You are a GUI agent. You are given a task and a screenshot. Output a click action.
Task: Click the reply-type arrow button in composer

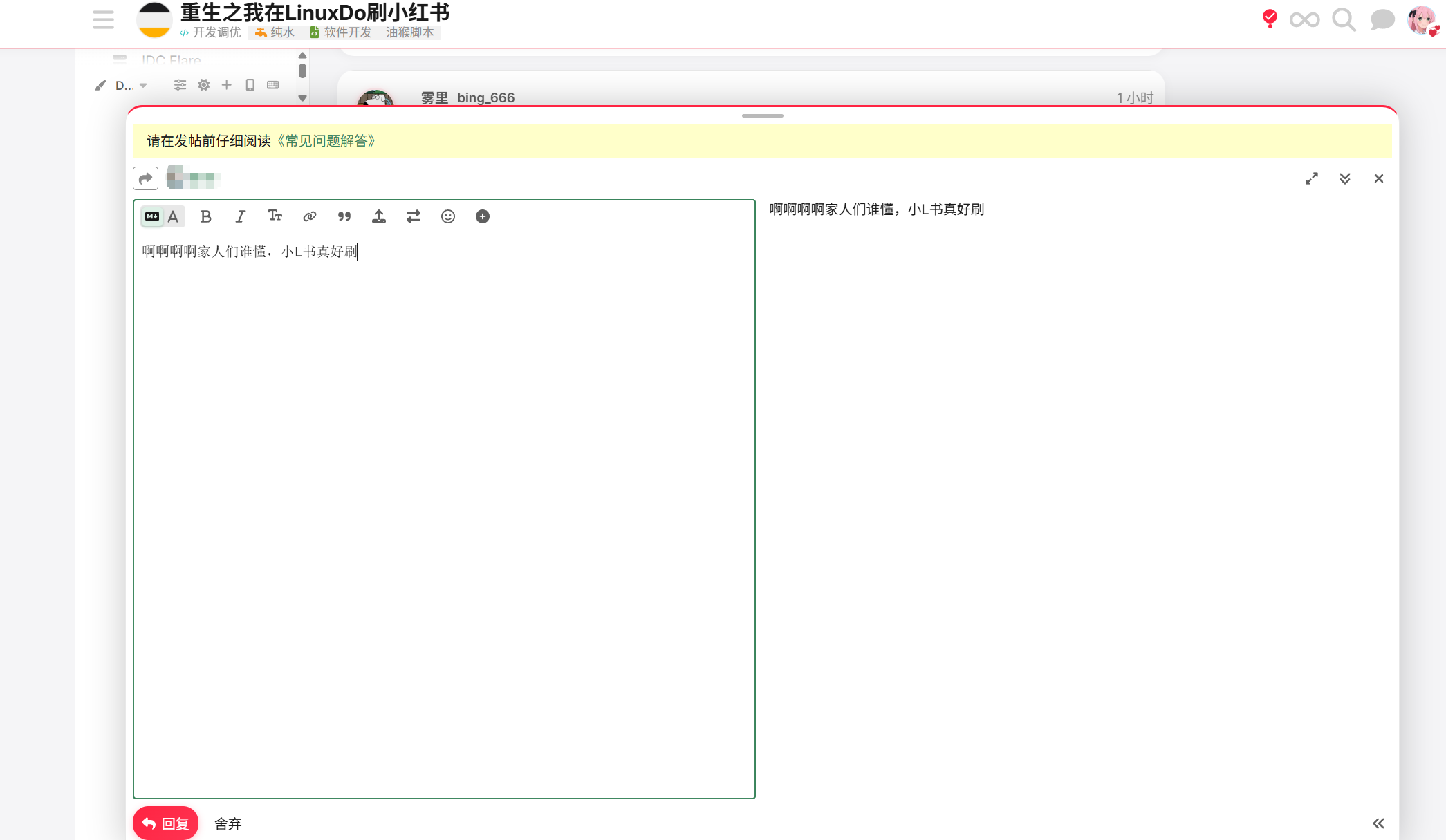[145, 178]
